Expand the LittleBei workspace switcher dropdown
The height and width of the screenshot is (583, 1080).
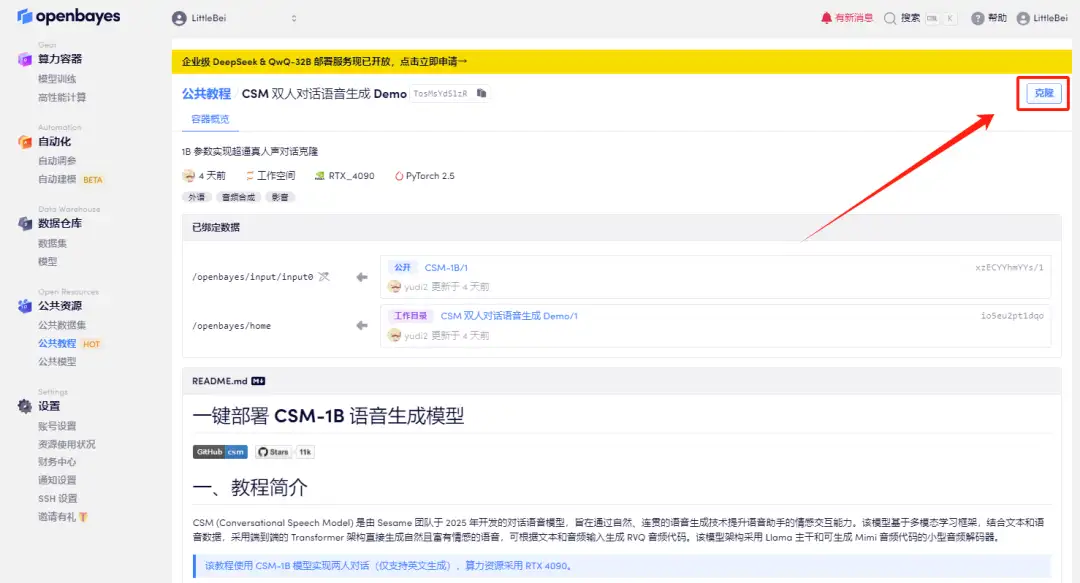294,19
